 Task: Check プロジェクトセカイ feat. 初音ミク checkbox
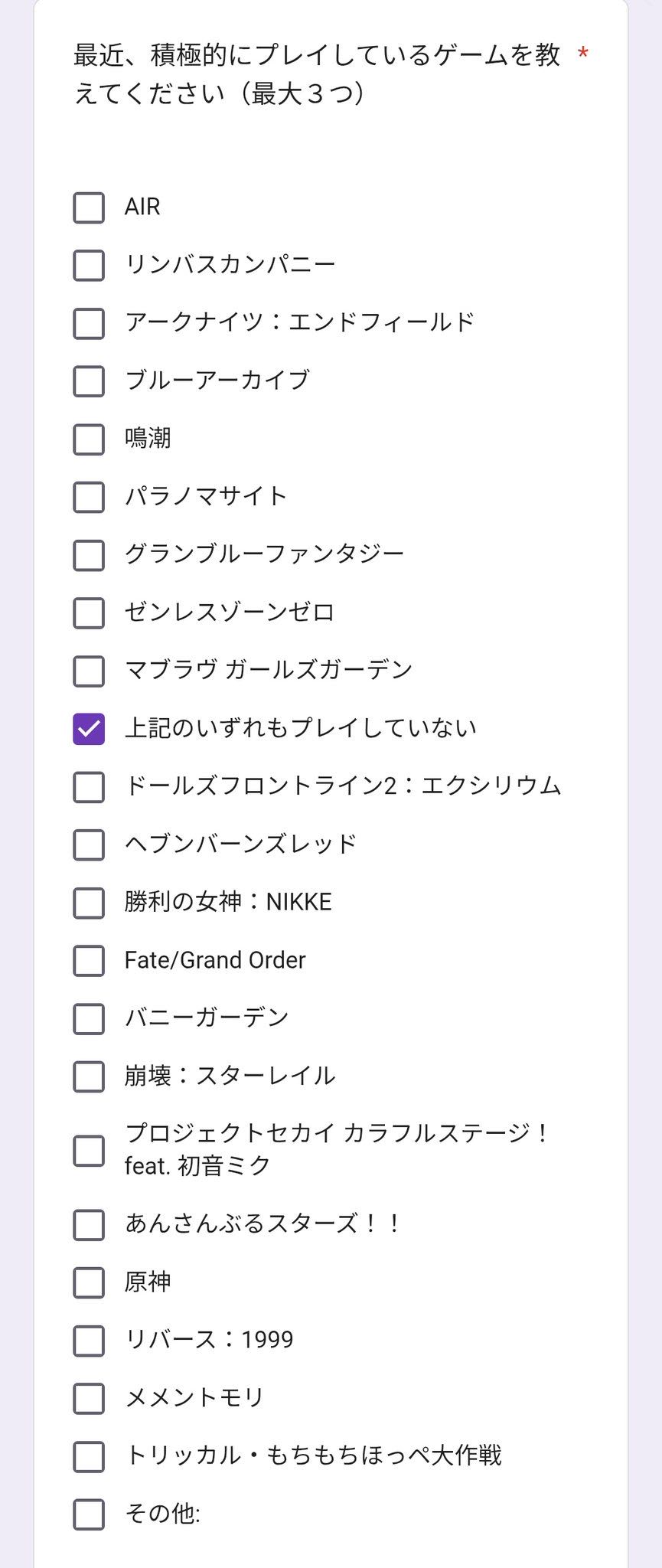pos(89,1150)
